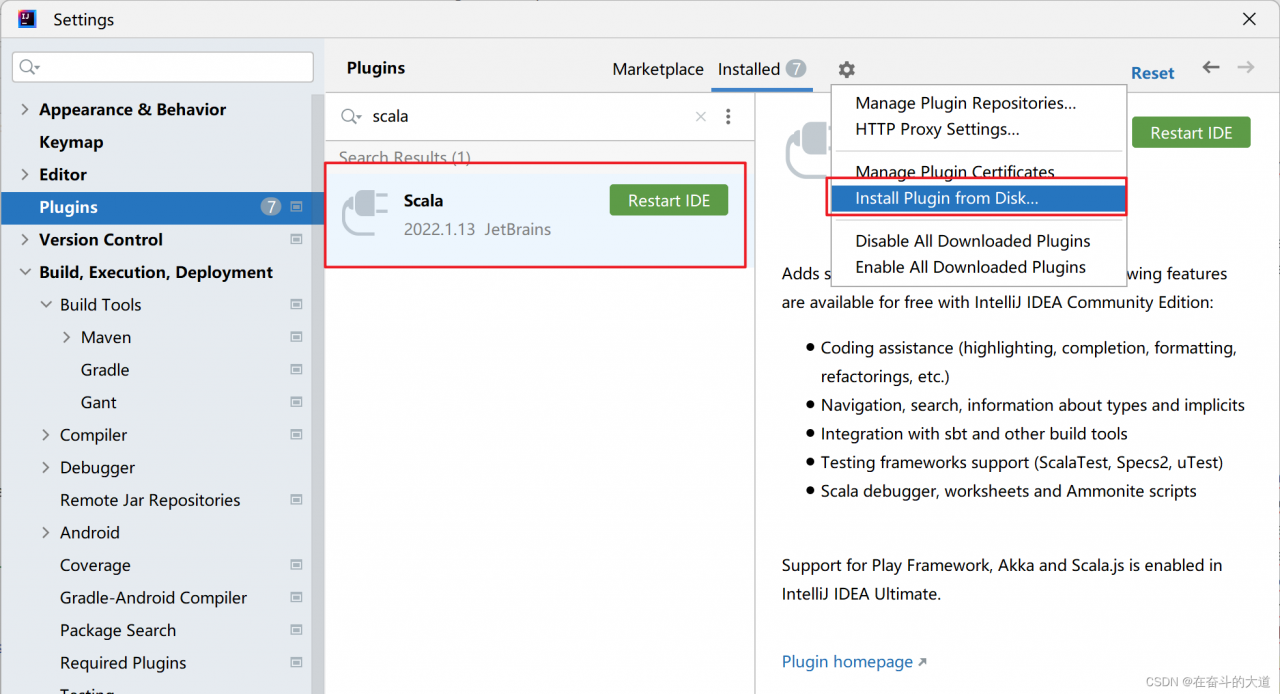Focus the settings search field
Viewport: 1280px width, 694px height.
point(163,67)
